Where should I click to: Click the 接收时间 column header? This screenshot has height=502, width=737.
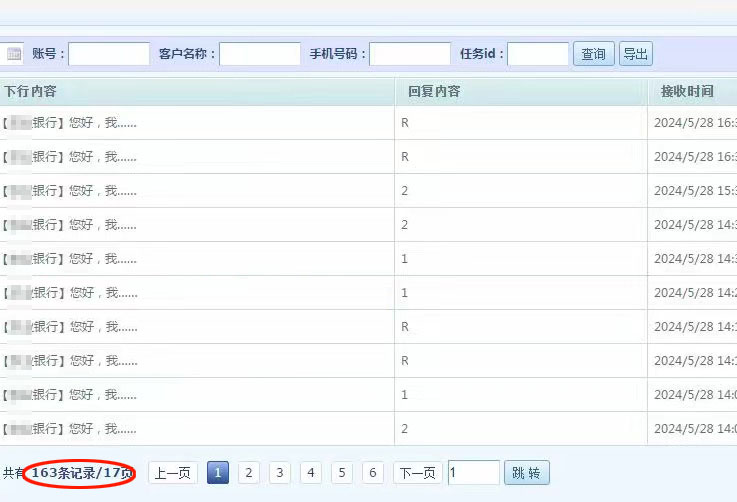tap(687, 92)
